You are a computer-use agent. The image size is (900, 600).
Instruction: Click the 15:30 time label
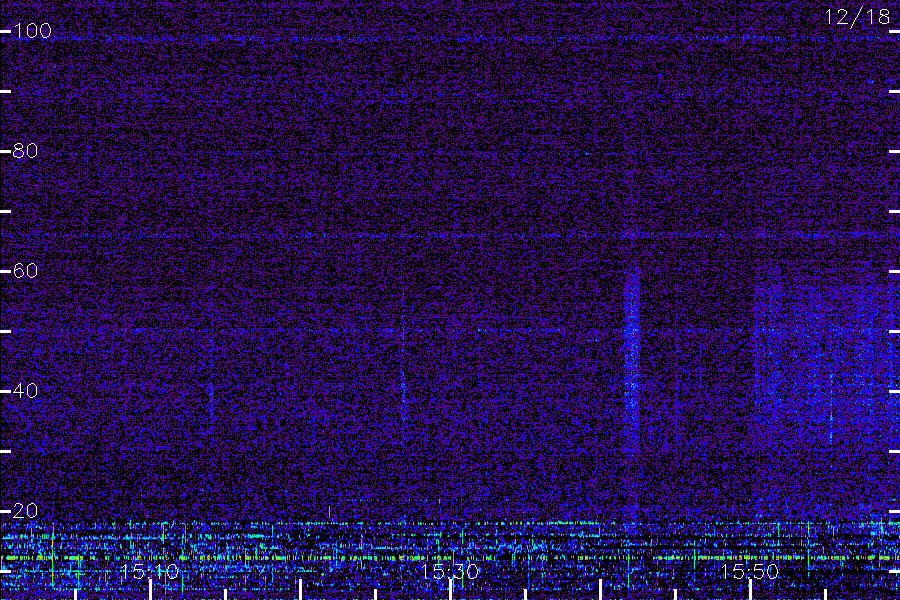tap(449, 571)
